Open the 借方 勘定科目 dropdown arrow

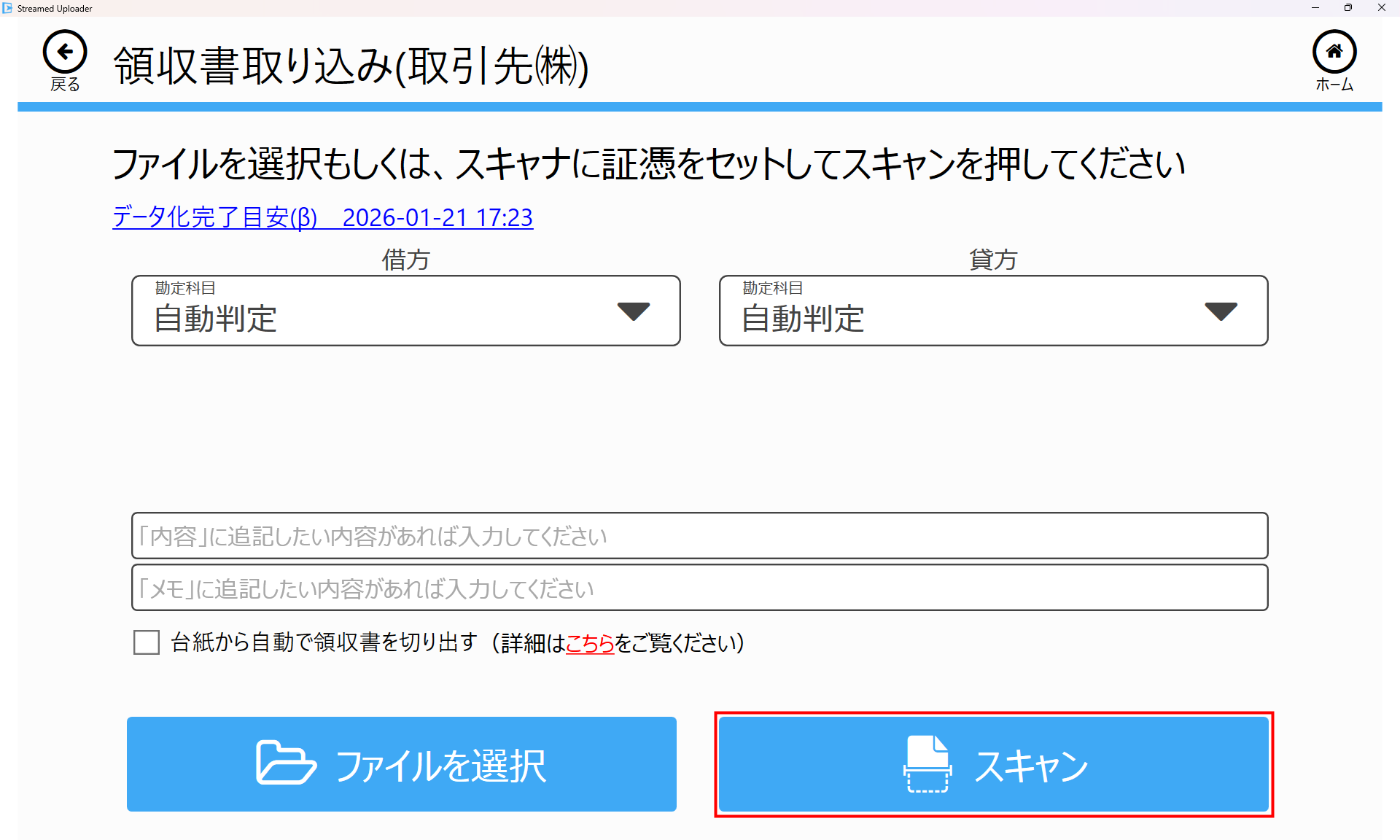point(633,311)
